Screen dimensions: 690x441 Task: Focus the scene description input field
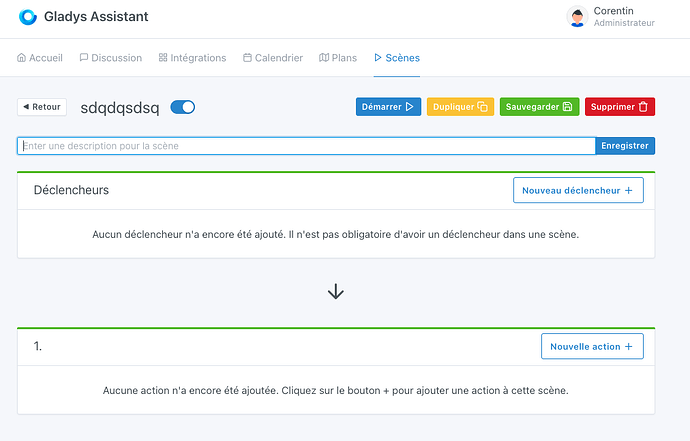pyautogui.click(x=306, y=146)
